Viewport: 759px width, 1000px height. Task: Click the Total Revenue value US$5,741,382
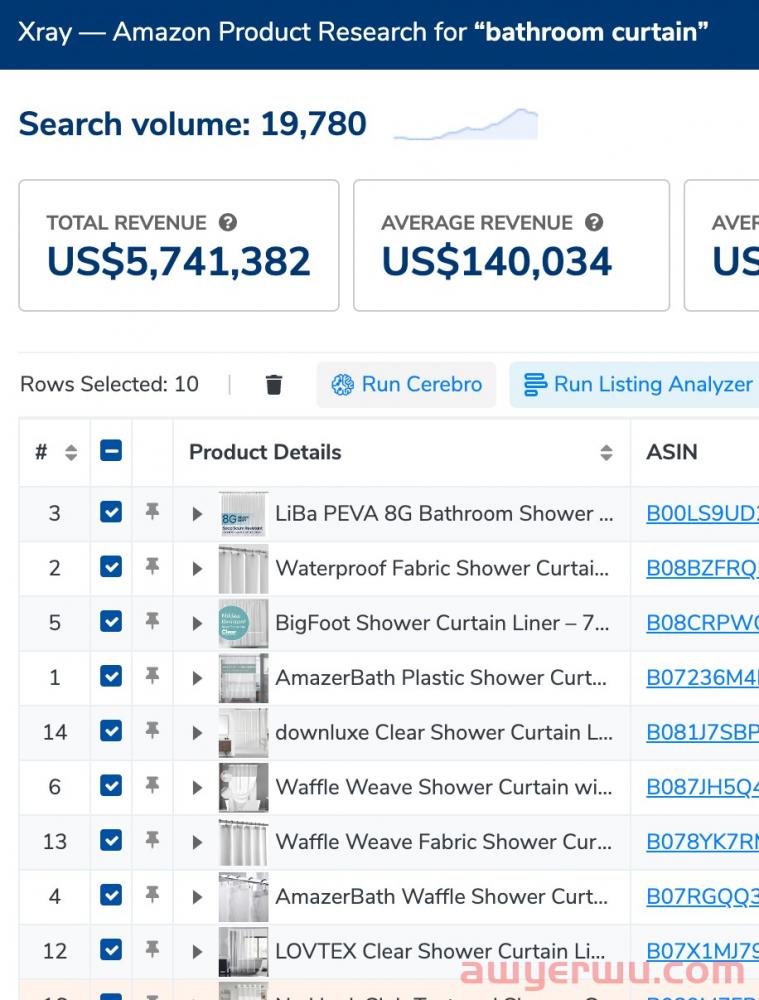click(179, 261)
